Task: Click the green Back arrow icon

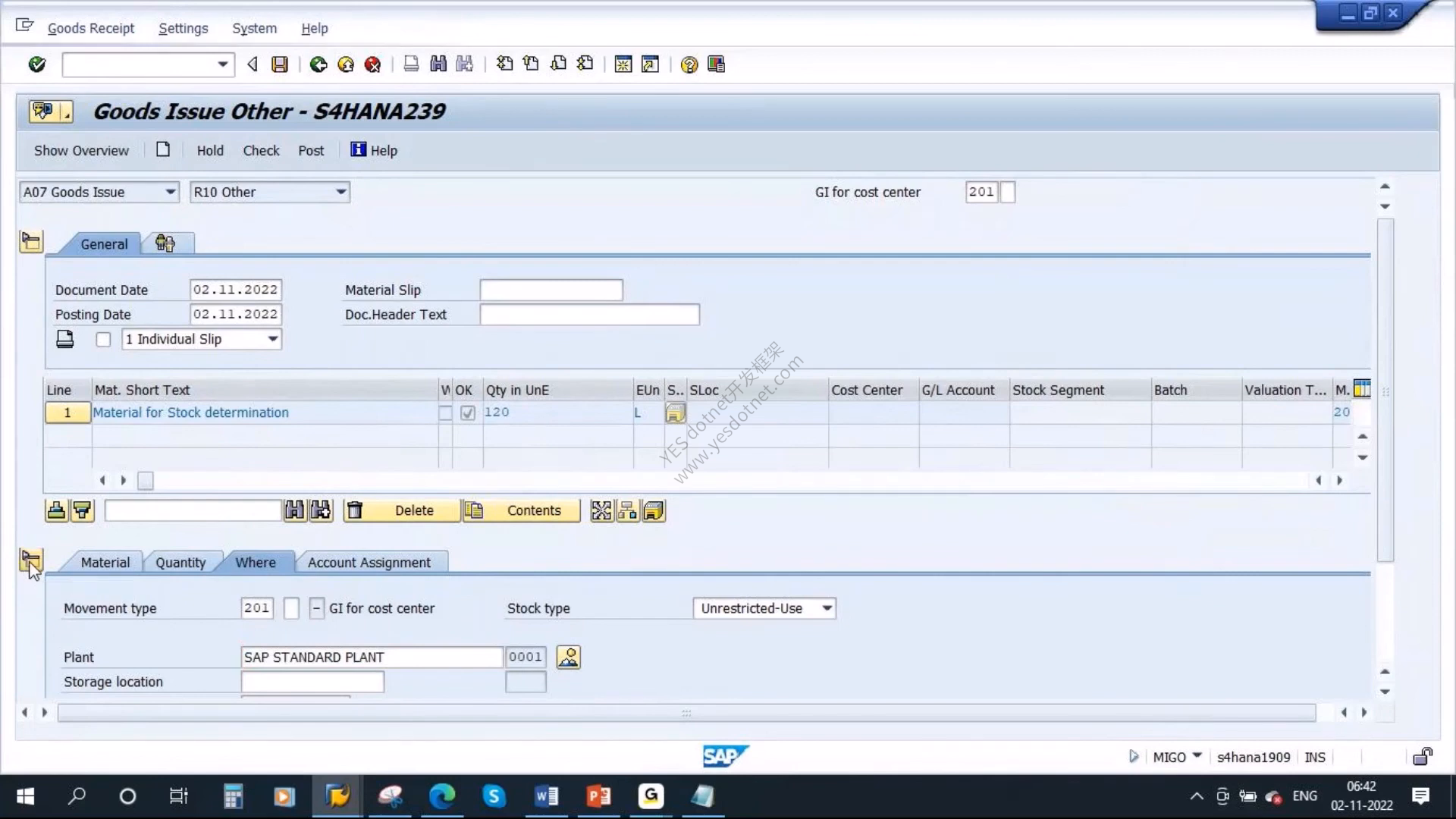Action: pyautogui.click(x=318, y=64)
